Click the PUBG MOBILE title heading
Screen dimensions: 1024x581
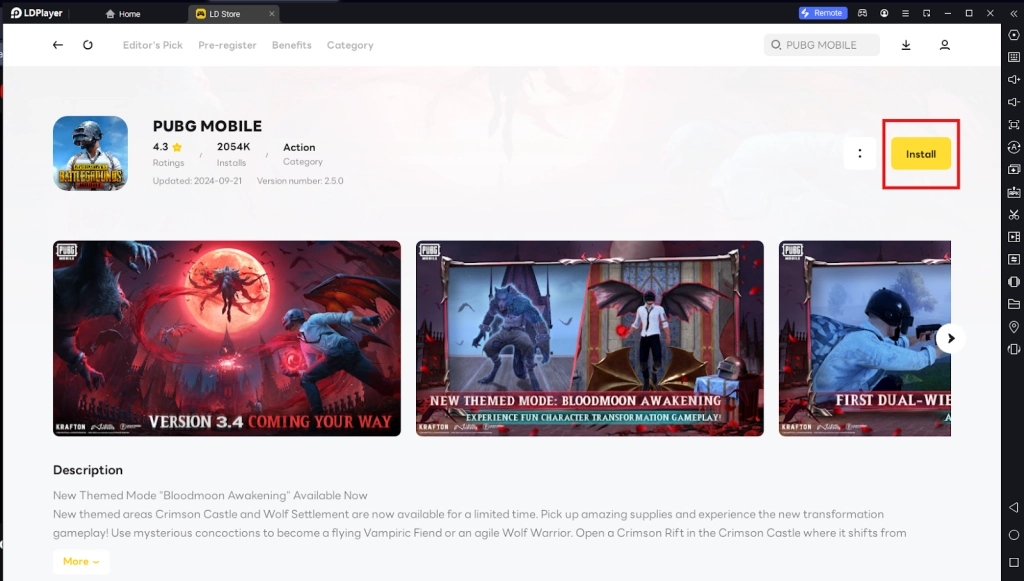(207, 126)
